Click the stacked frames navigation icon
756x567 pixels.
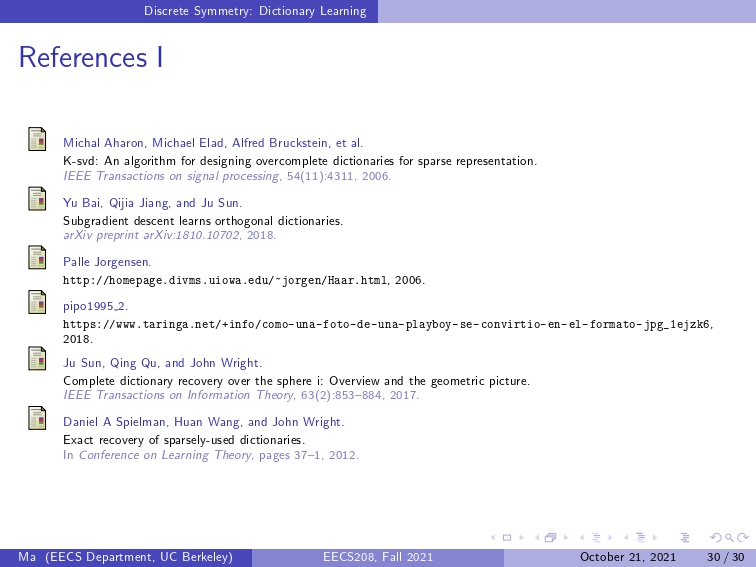[551, 538]
